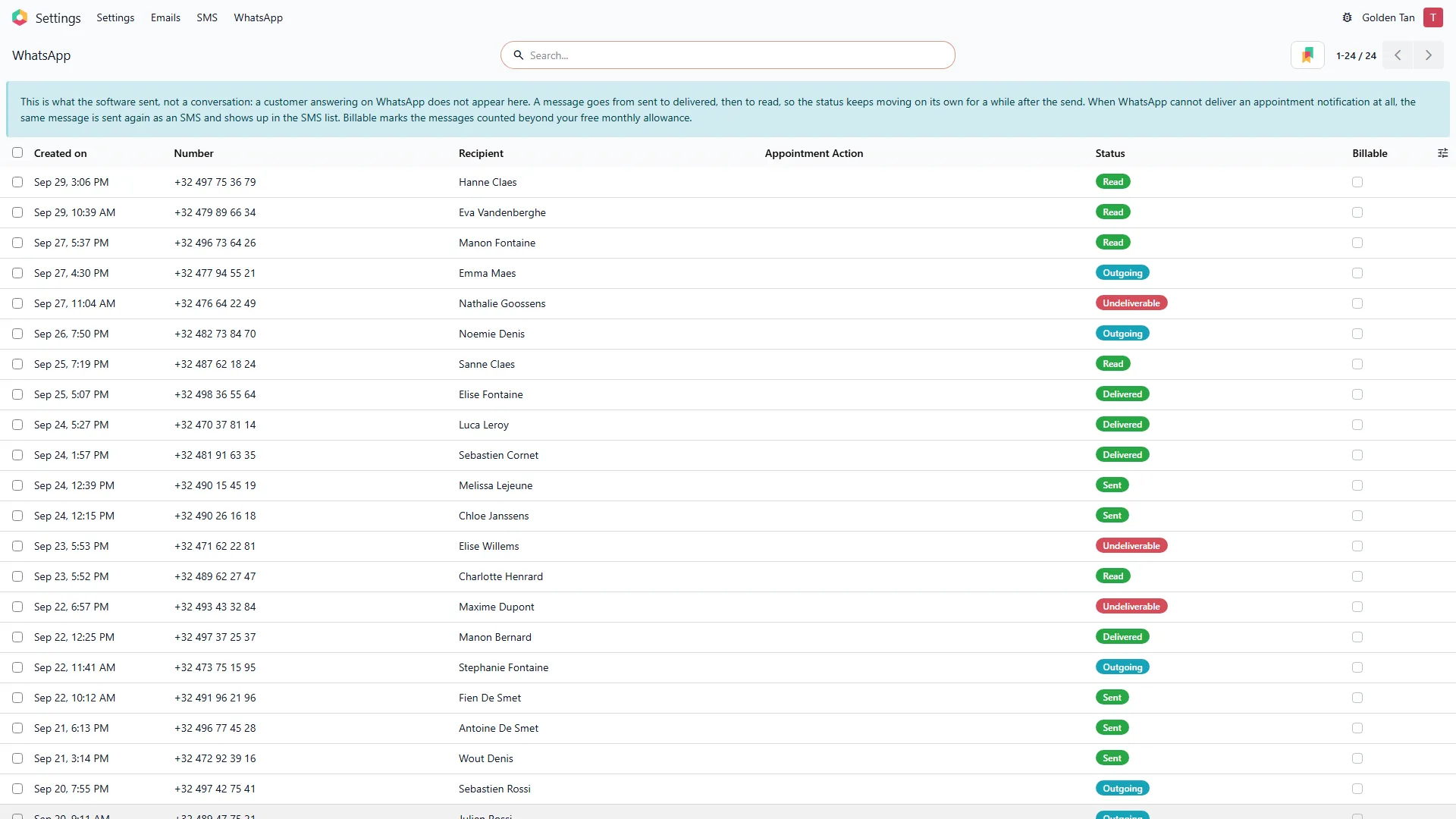The image size is (1456, 819).
Task: Open column options adjust icon
Action: point(1442,153)
